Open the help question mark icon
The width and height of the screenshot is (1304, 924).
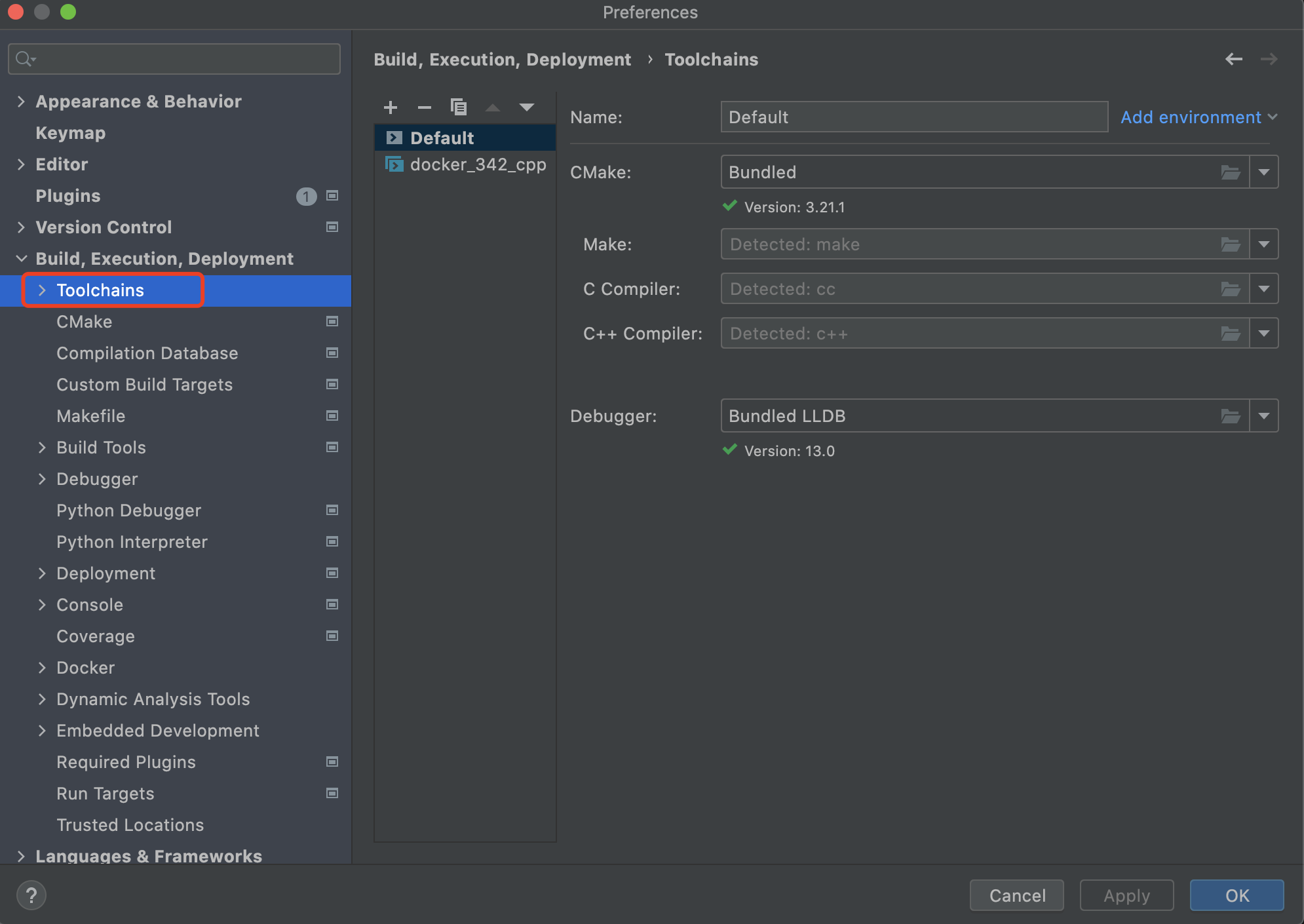tap(31, 894)
